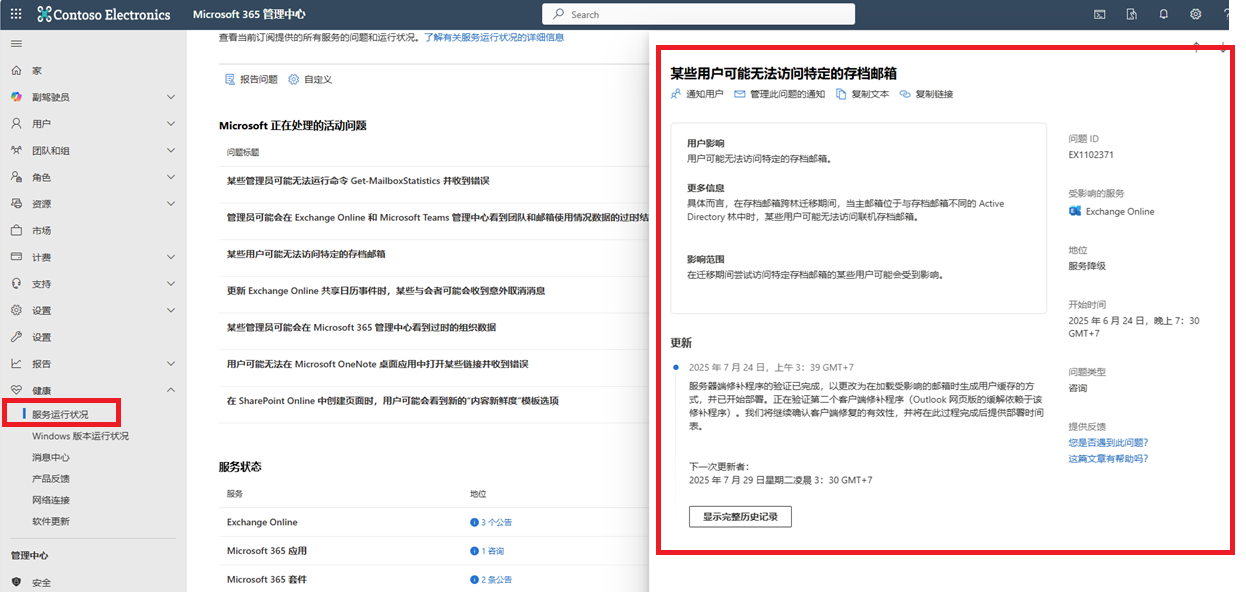Open the notifications bell icon
Image resolution: width=1246 pixels, height=592 pixels.
coord(1163,14)
